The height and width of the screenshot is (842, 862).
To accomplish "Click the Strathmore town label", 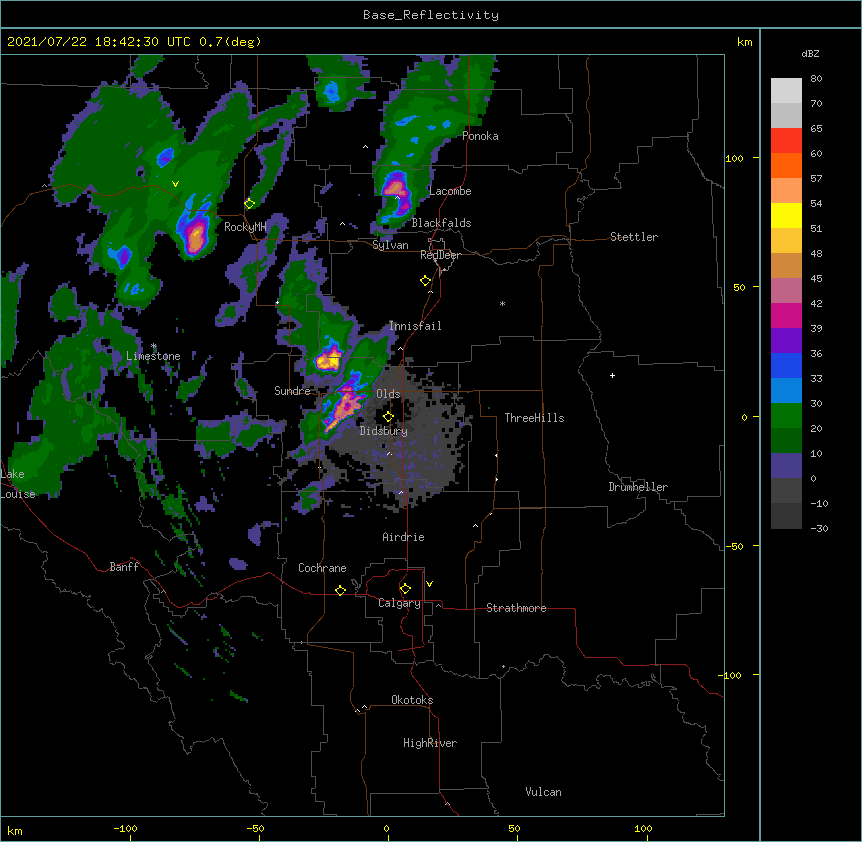I will (516, 608).
